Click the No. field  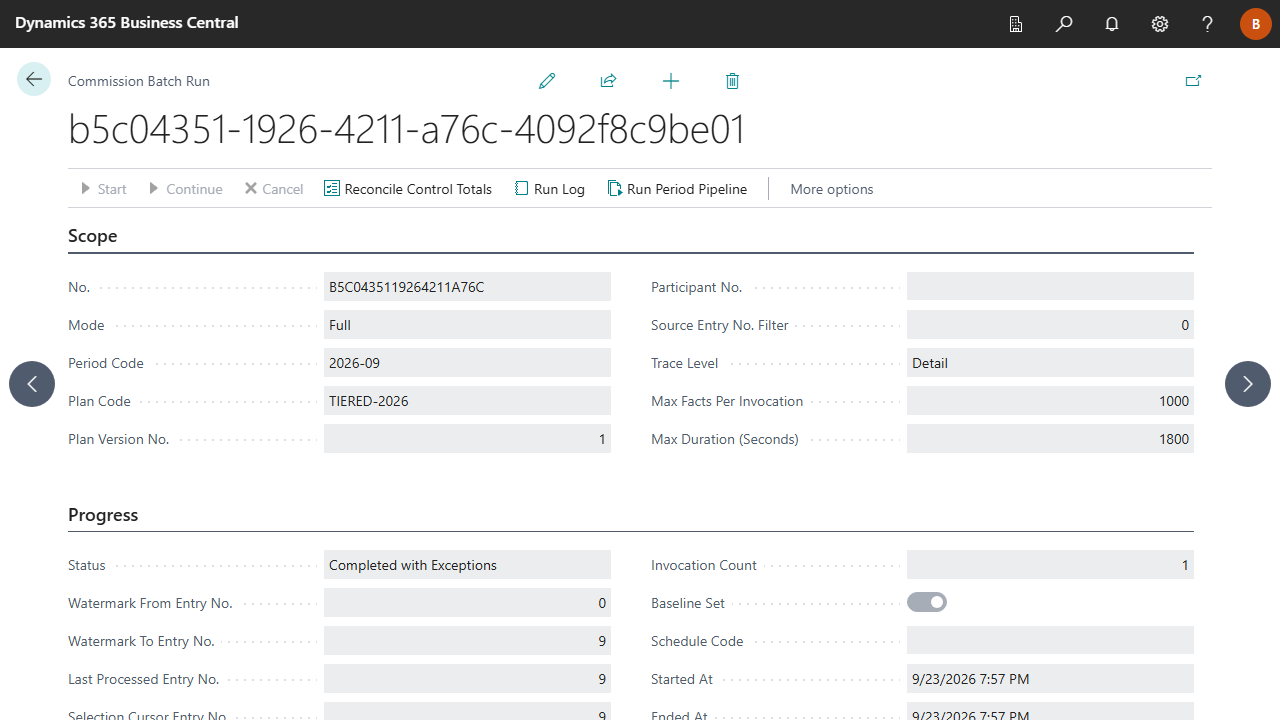pos(467,287)
